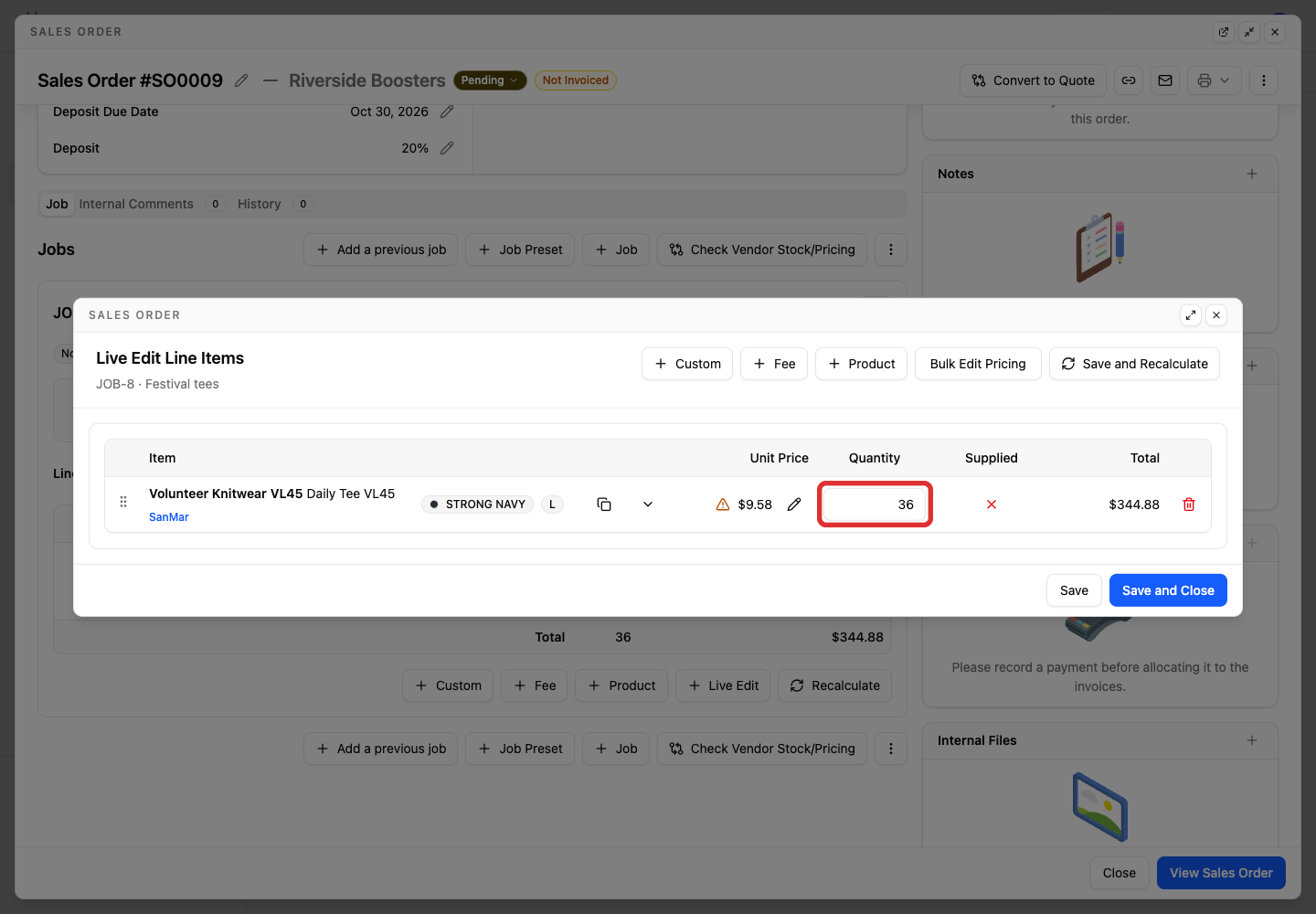
Task: Click the SanMar vendor link
Action: pos(169,517)
